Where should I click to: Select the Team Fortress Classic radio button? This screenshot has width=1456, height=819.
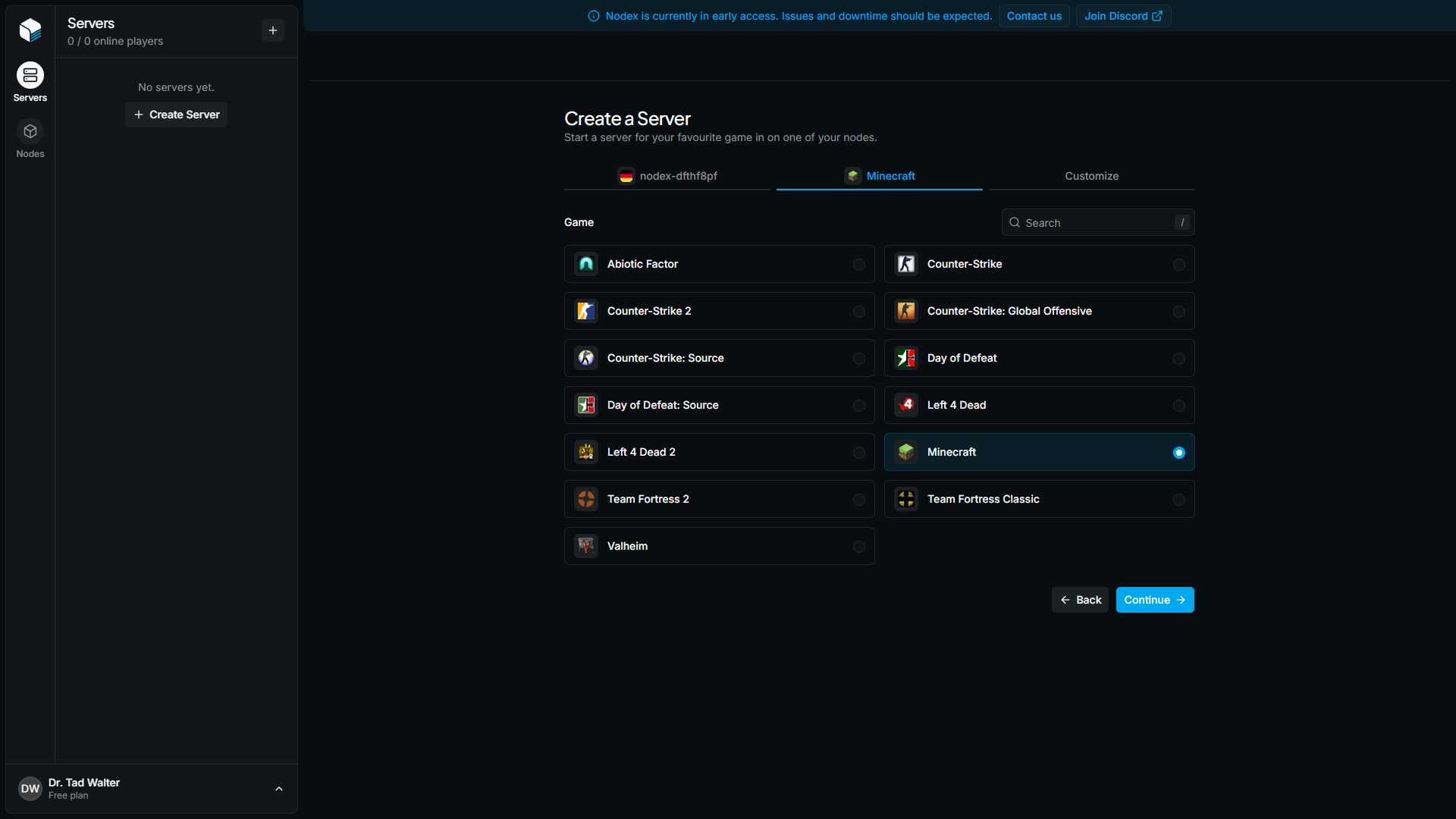1179,500
